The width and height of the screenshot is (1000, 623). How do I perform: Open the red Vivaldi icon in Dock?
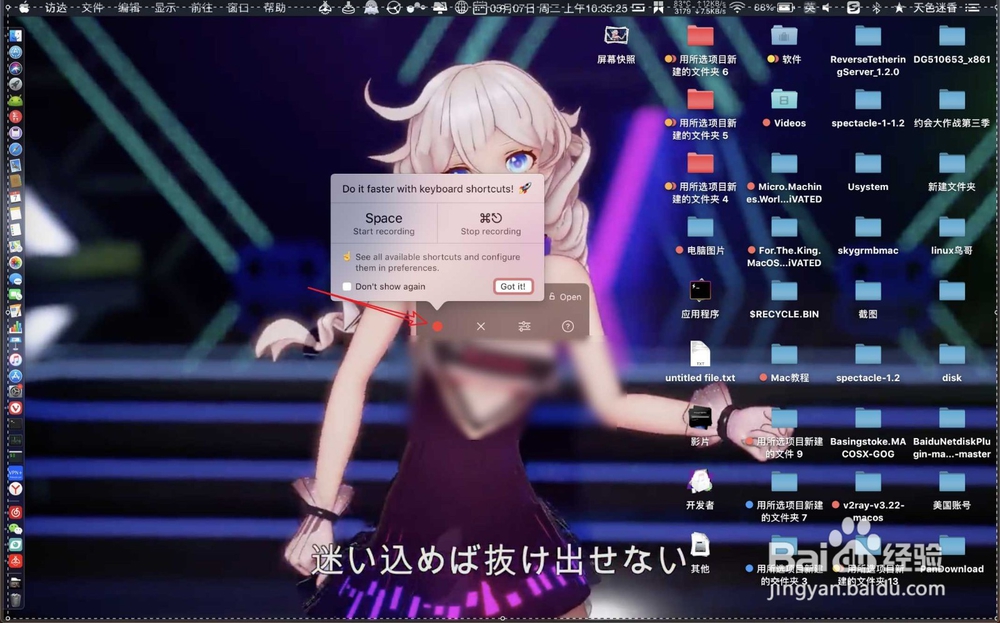15,408
